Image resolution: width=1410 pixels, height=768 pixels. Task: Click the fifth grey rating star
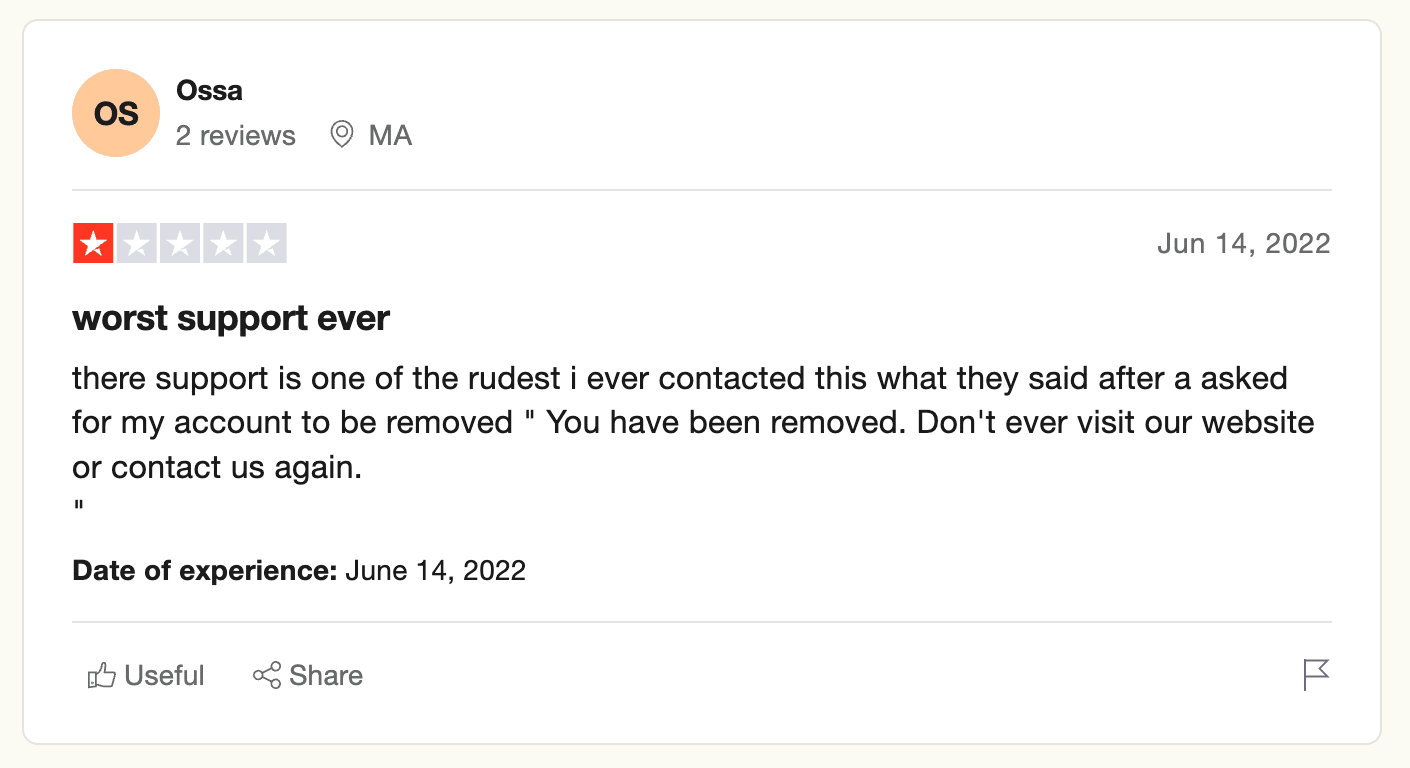266,243
